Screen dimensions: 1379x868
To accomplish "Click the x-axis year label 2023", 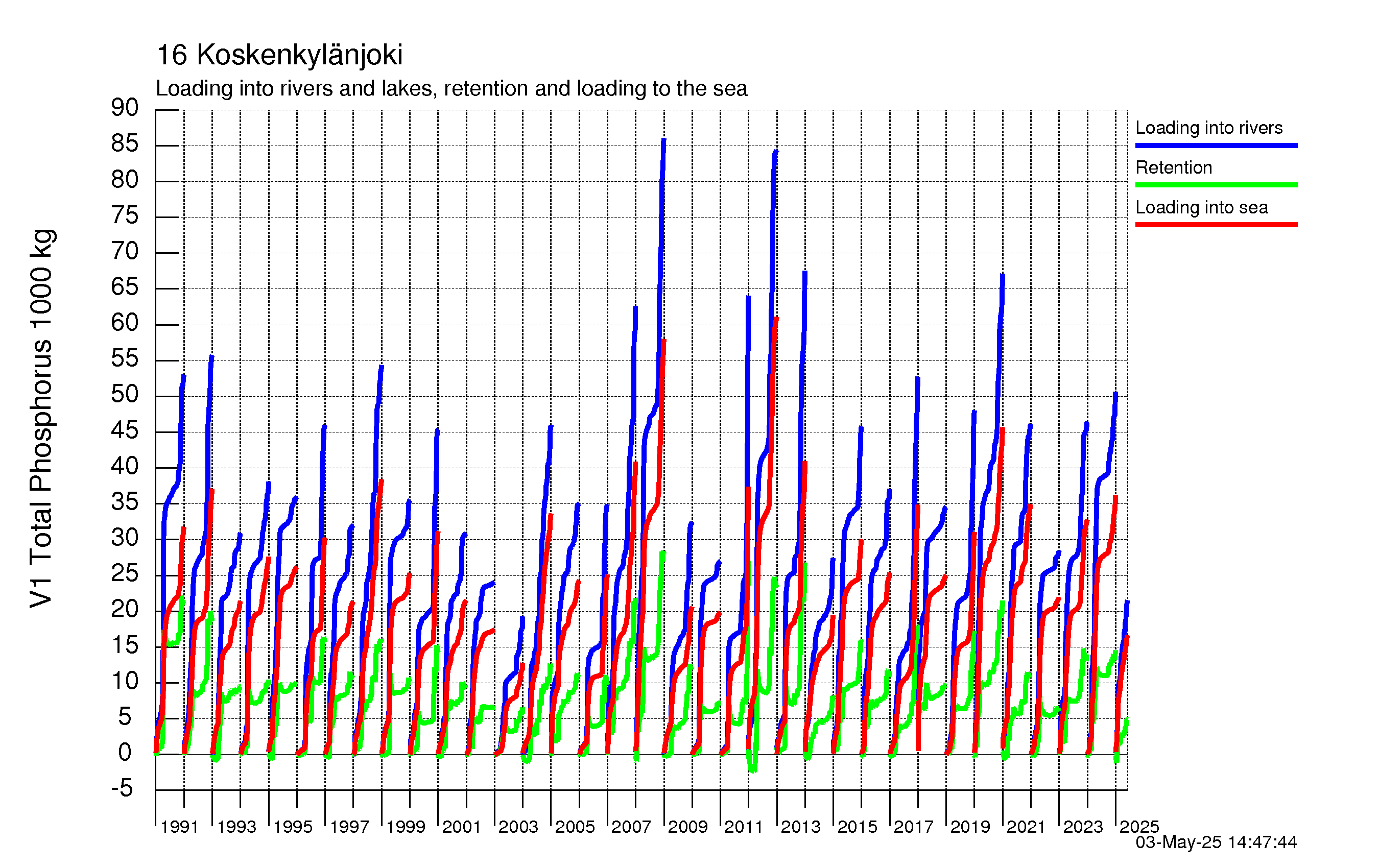I will [1083, 826].
